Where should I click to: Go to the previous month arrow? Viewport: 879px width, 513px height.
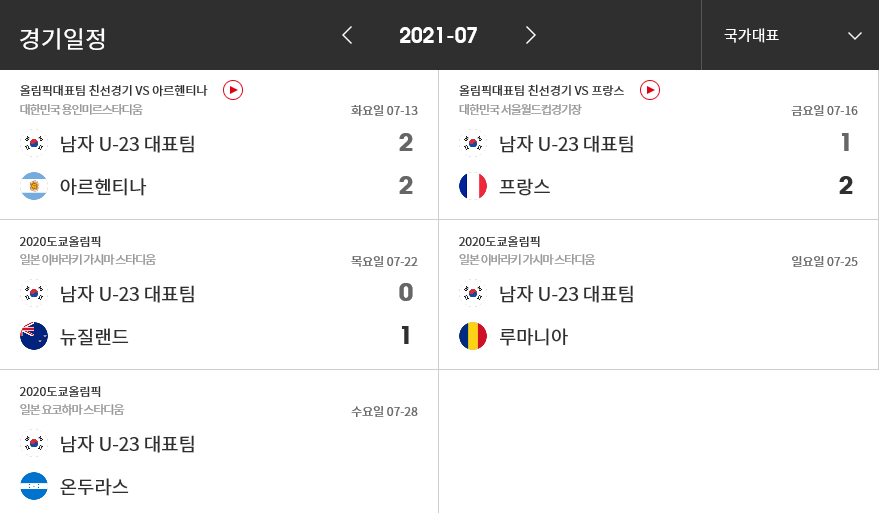[347, 35]
